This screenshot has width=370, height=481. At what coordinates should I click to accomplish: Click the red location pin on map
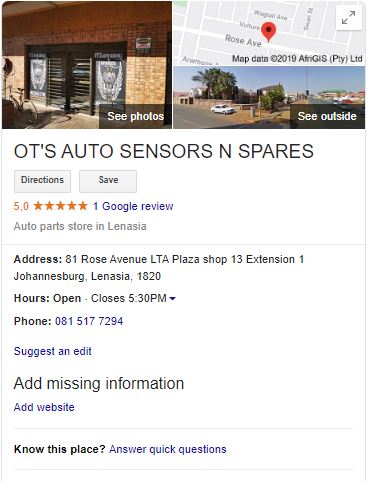click(268, 32)
